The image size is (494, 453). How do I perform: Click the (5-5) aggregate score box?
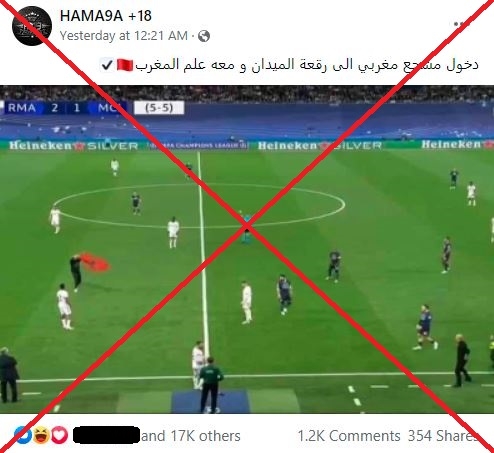point(159,108)
